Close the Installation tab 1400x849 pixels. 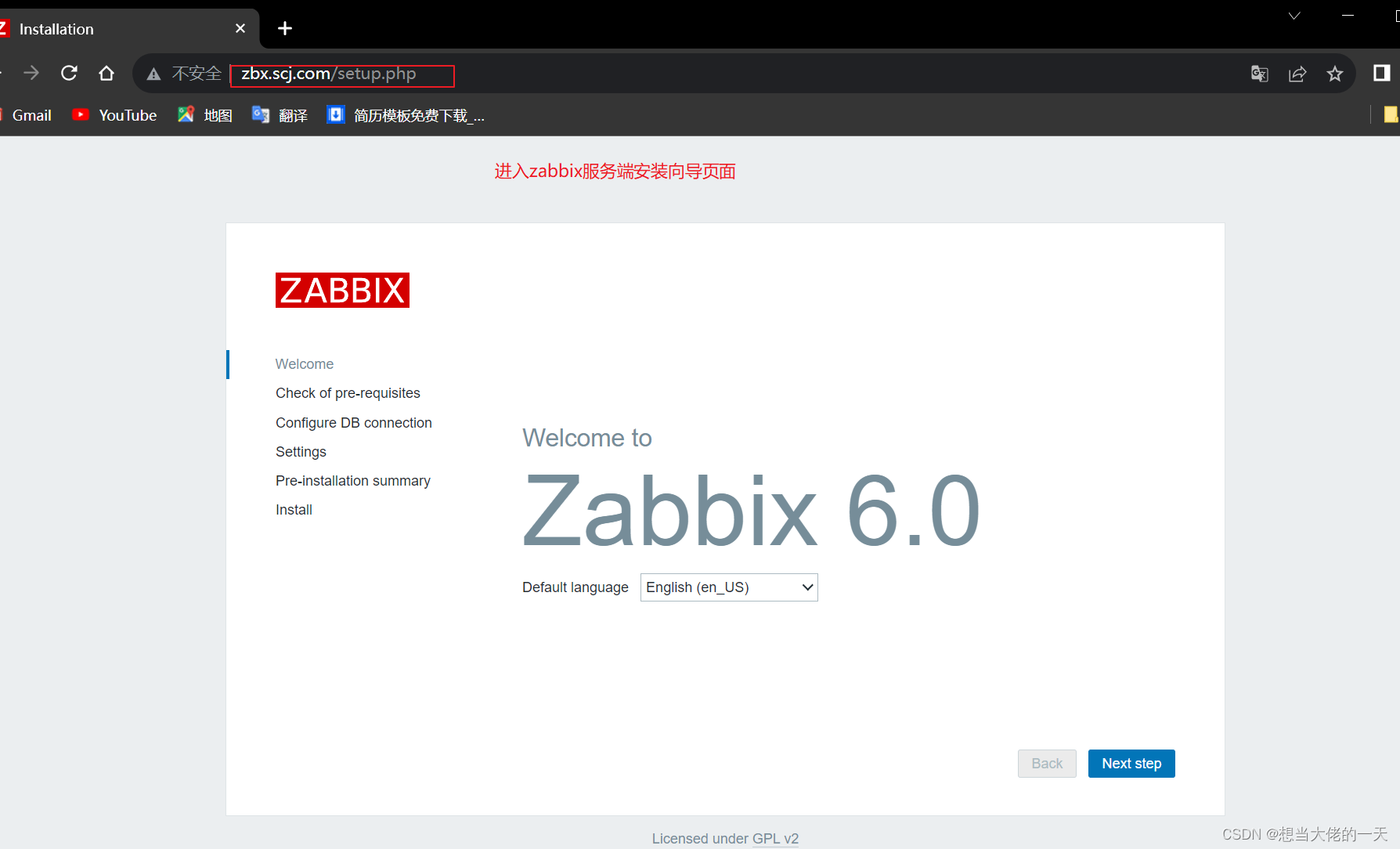240,28
